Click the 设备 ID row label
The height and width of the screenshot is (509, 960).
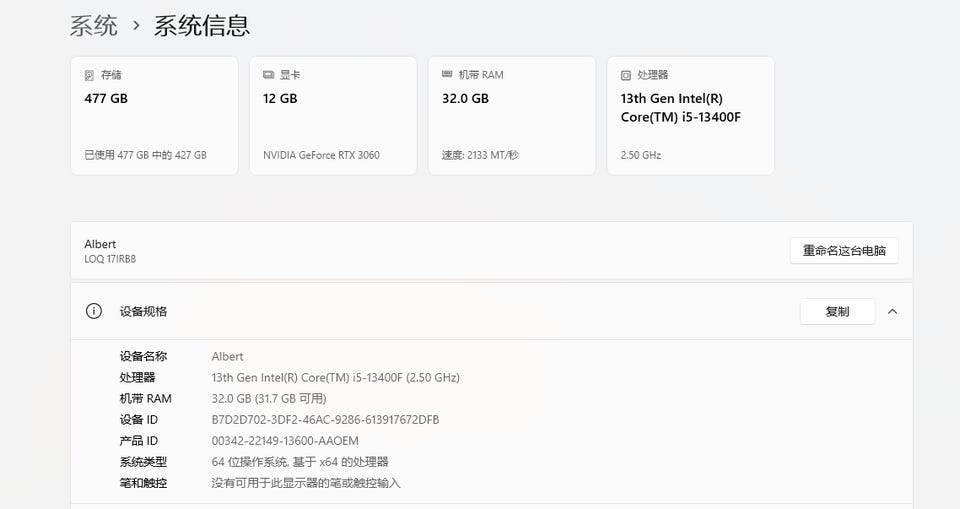click(138, 420)
